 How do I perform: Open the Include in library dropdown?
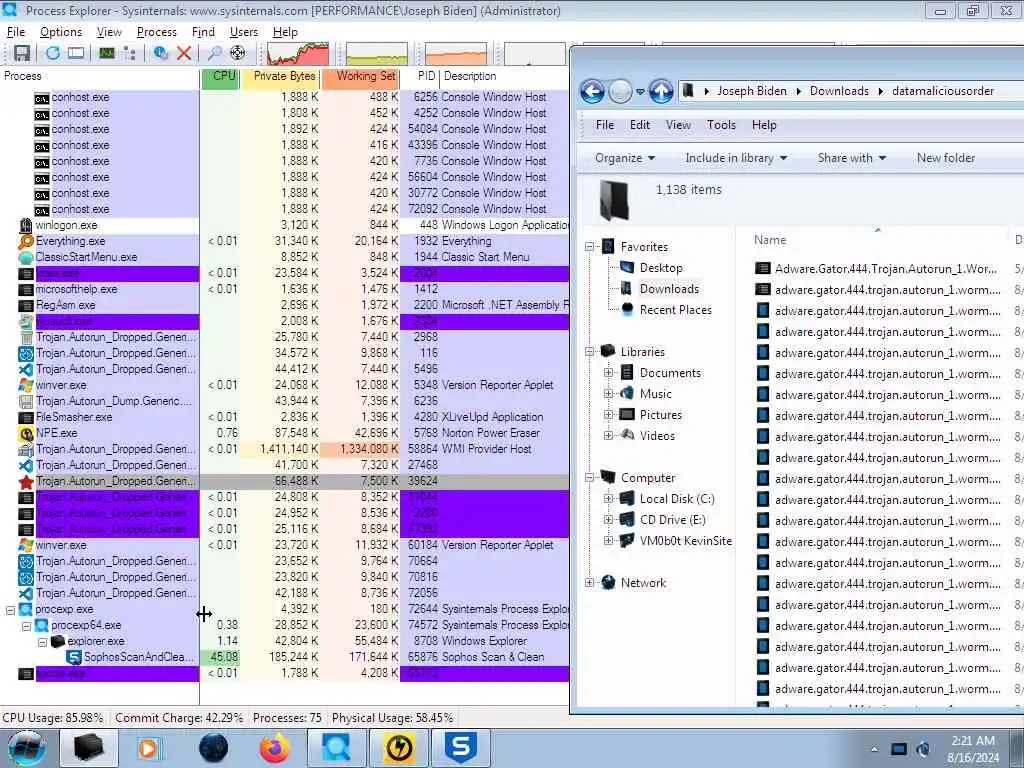736,158
